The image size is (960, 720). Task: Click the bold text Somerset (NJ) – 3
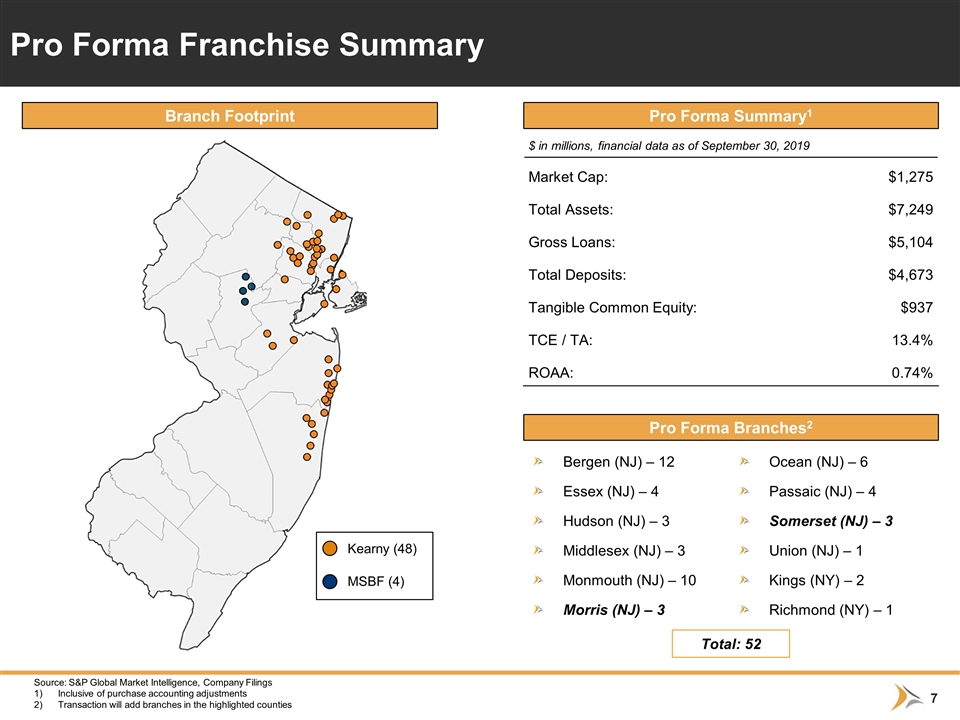tap(831, 521)
